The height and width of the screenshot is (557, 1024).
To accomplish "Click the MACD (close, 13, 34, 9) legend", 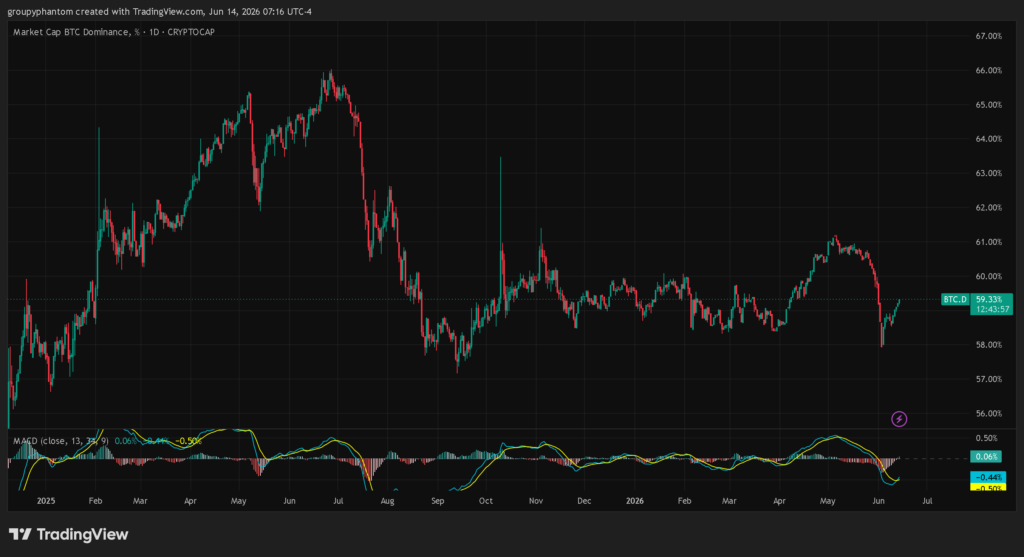I will pos(61,441).
